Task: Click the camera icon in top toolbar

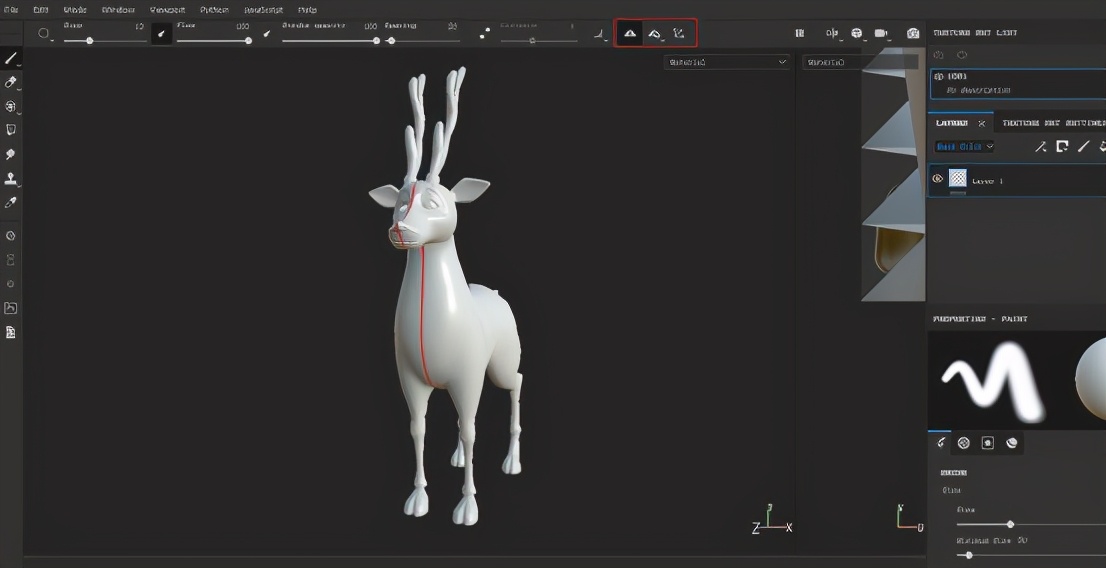Action: tap(881, 34)
